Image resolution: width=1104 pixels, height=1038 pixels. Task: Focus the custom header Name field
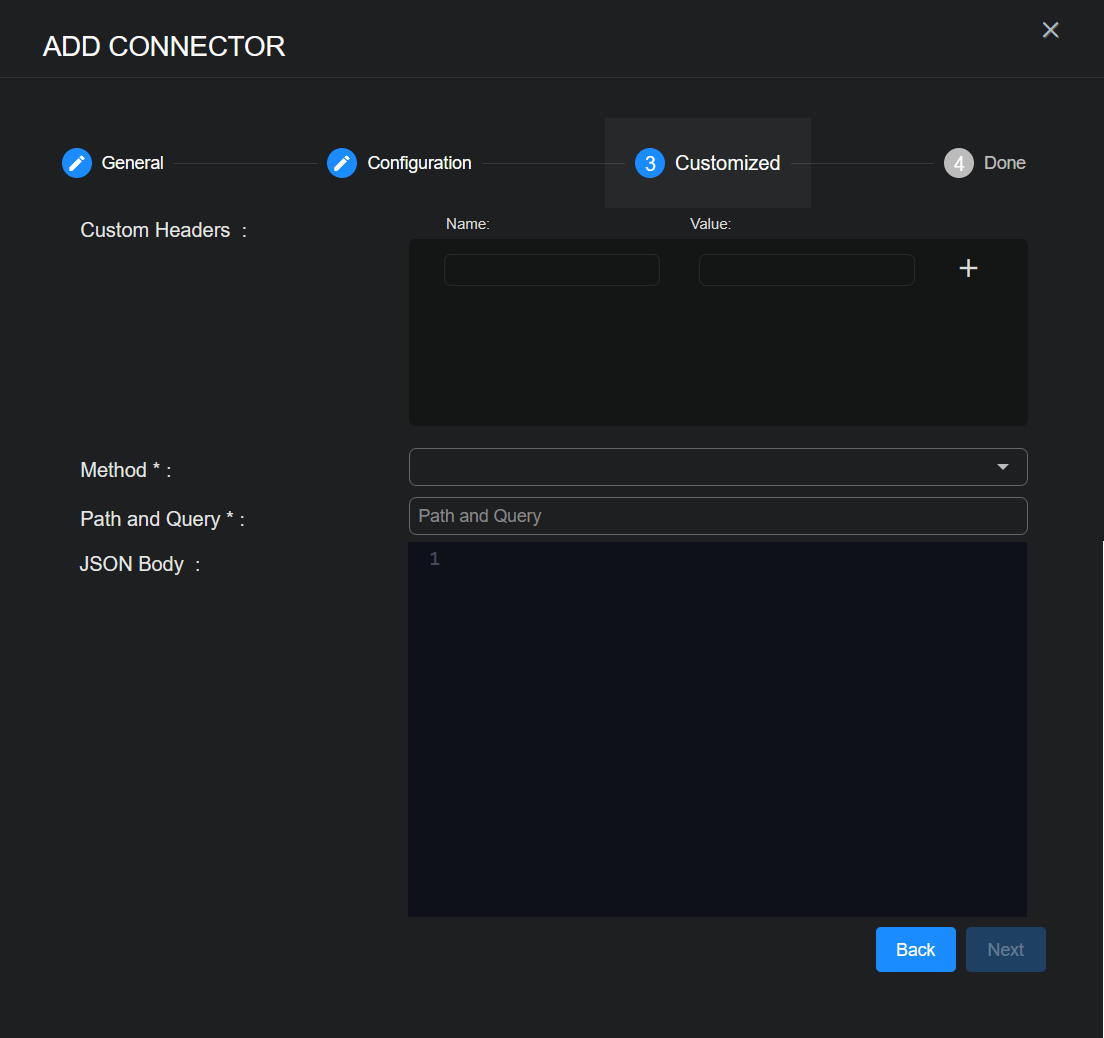coord(551,270)
